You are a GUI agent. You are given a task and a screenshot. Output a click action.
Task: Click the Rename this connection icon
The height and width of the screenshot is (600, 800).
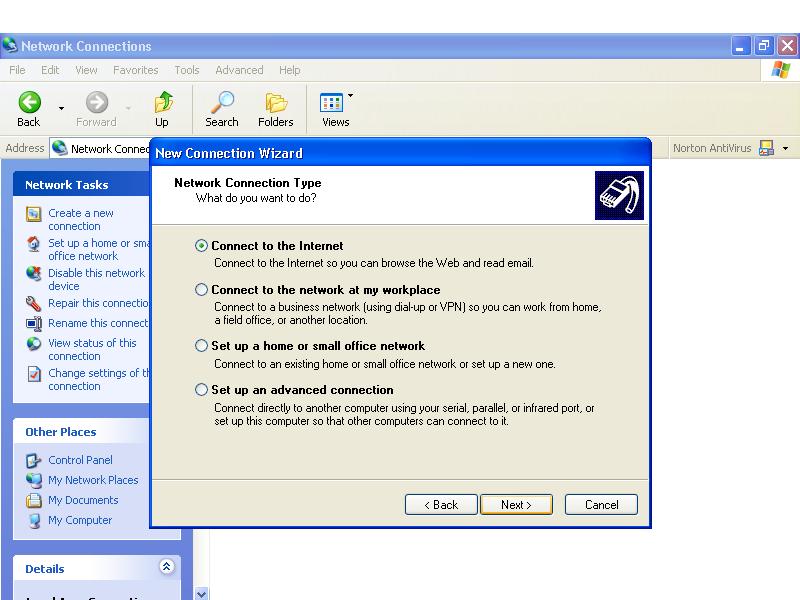34,323
